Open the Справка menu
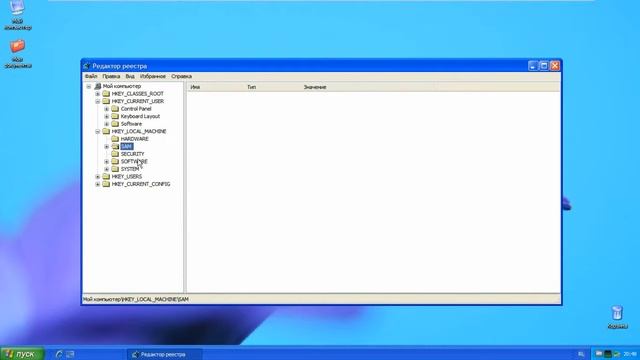Image resolution: width=640 pixels, height=360 pixels. coord(181,76)
